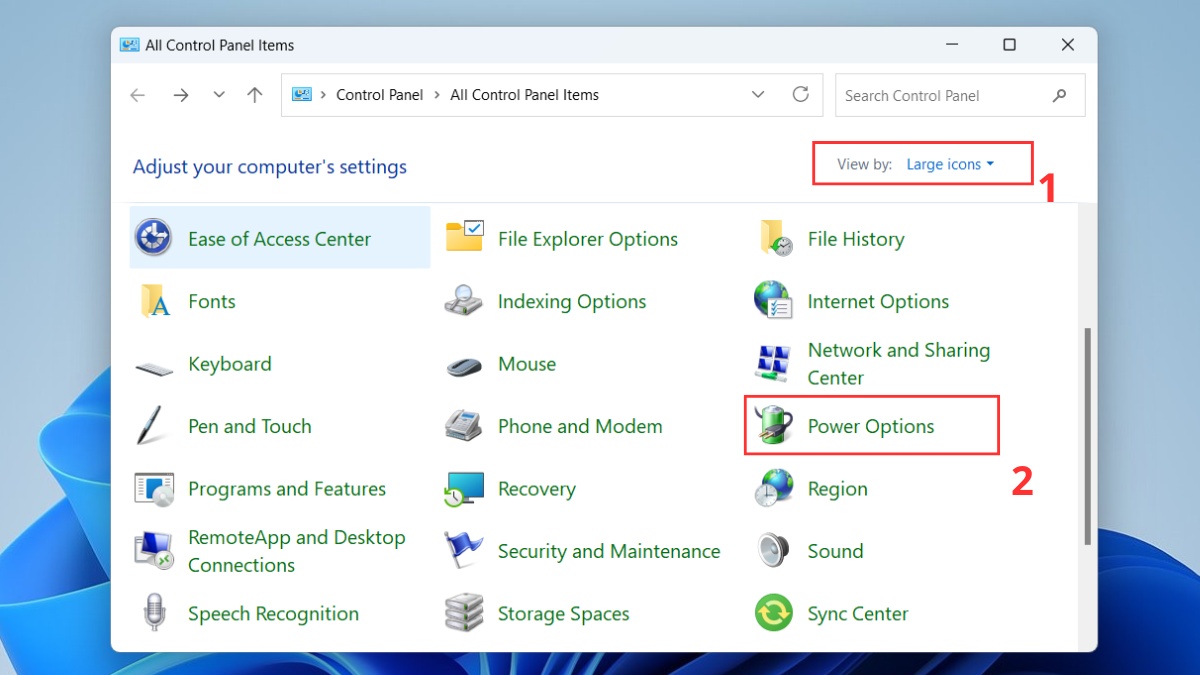Open the Speech Recognition link
Image resolution: width=1200 pixels, height=675 pixels.
[x=273, y=614]
